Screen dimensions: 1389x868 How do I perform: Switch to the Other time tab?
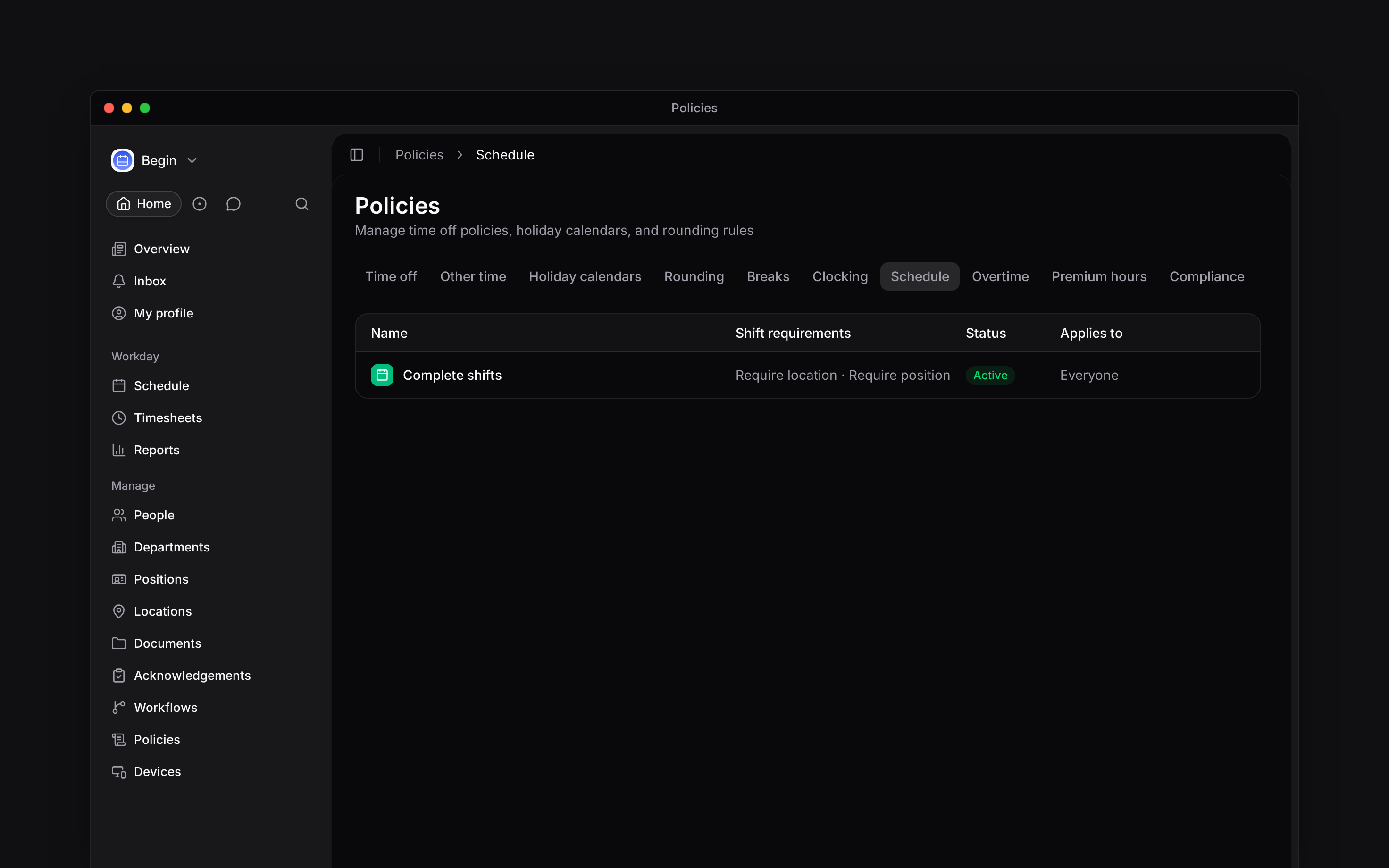pyautogui.click(x=473, y=277)
